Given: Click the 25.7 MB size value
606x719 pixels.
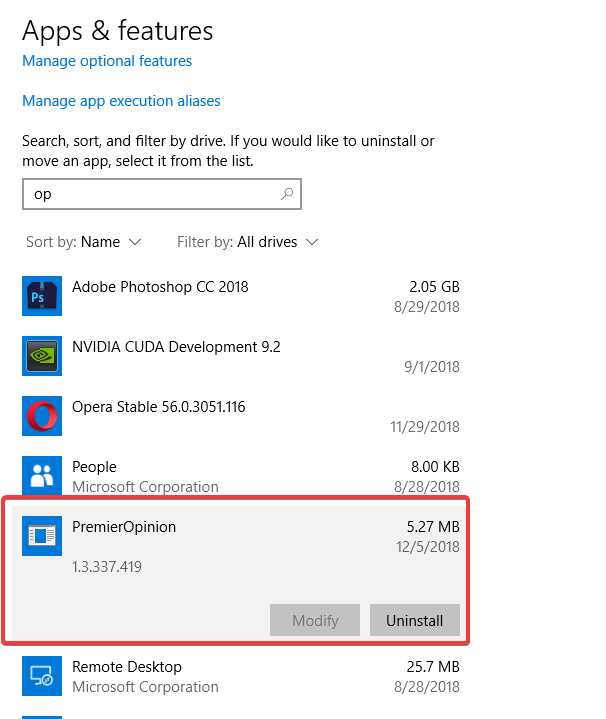Looking at the screenshot, I should pyautogui.click(x=433, y=667).
